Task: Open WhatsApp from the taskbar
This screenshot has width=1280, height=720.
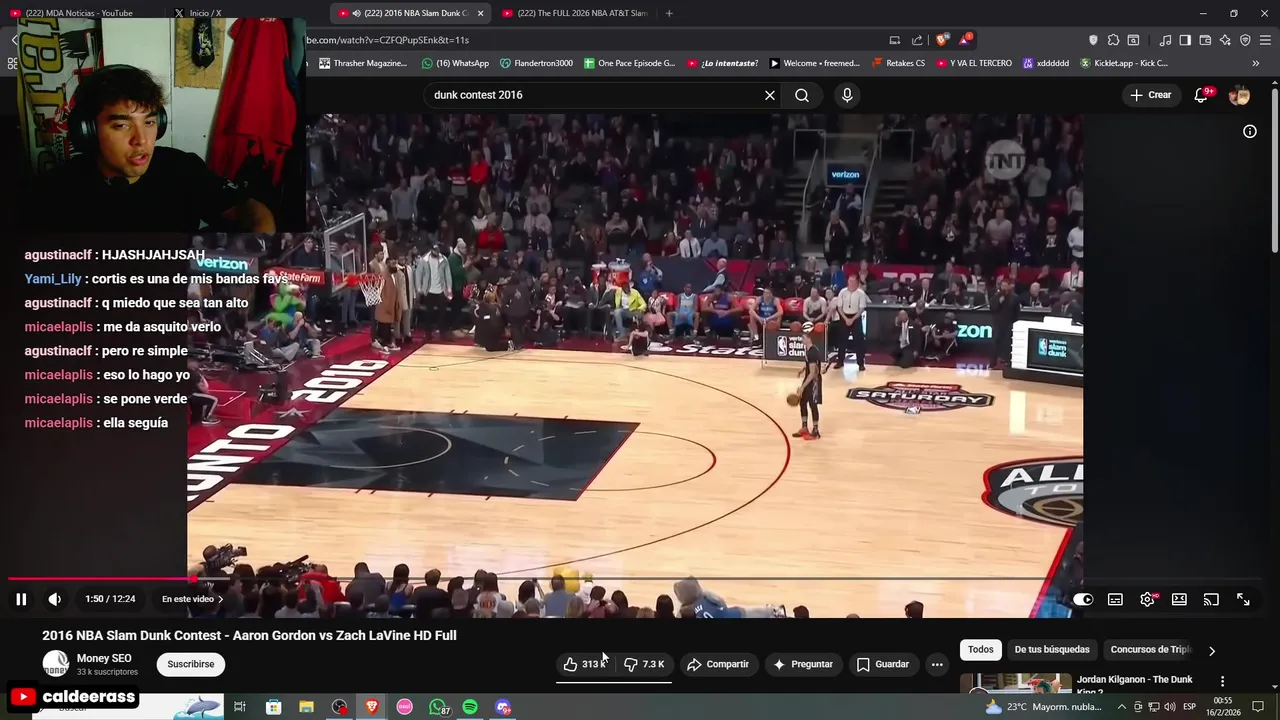Action: tap(438, 707)
